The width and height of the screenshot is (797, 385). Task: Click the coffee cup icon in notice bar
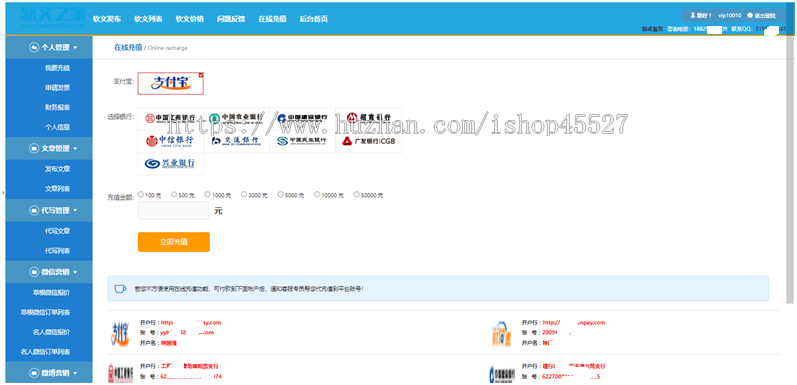click(120, 289)
